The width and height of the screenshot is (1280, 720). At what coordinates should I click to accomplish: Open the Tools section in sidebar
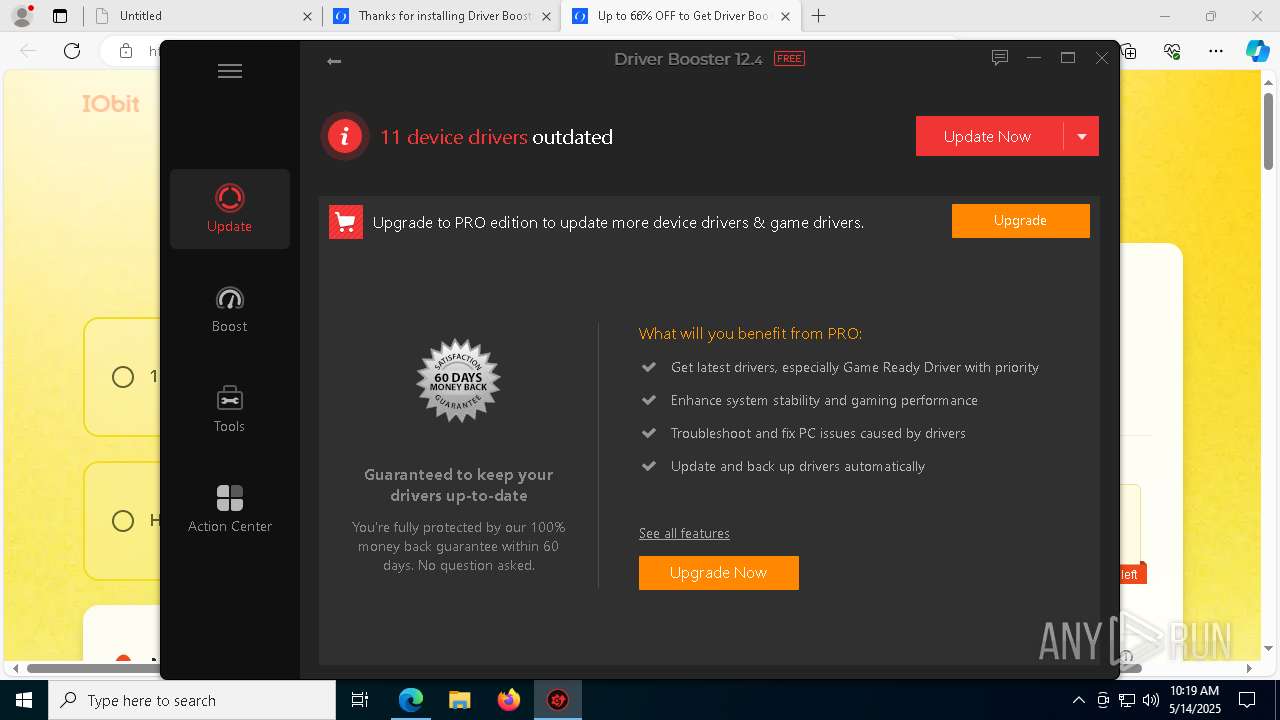[x=230, y=409]
